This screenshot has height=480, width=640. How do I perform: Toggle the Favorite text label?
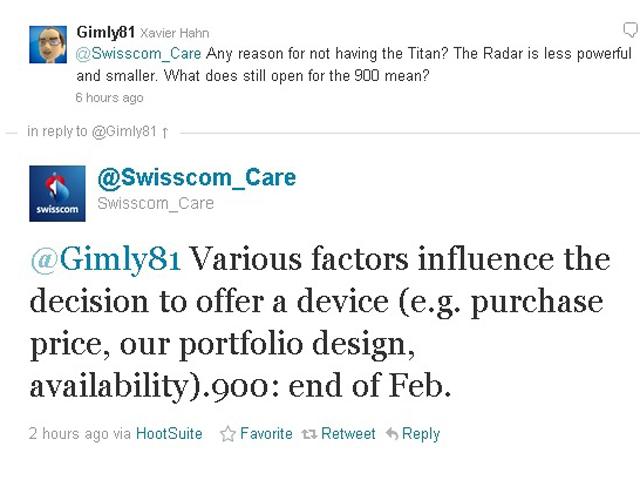(266, 434)
